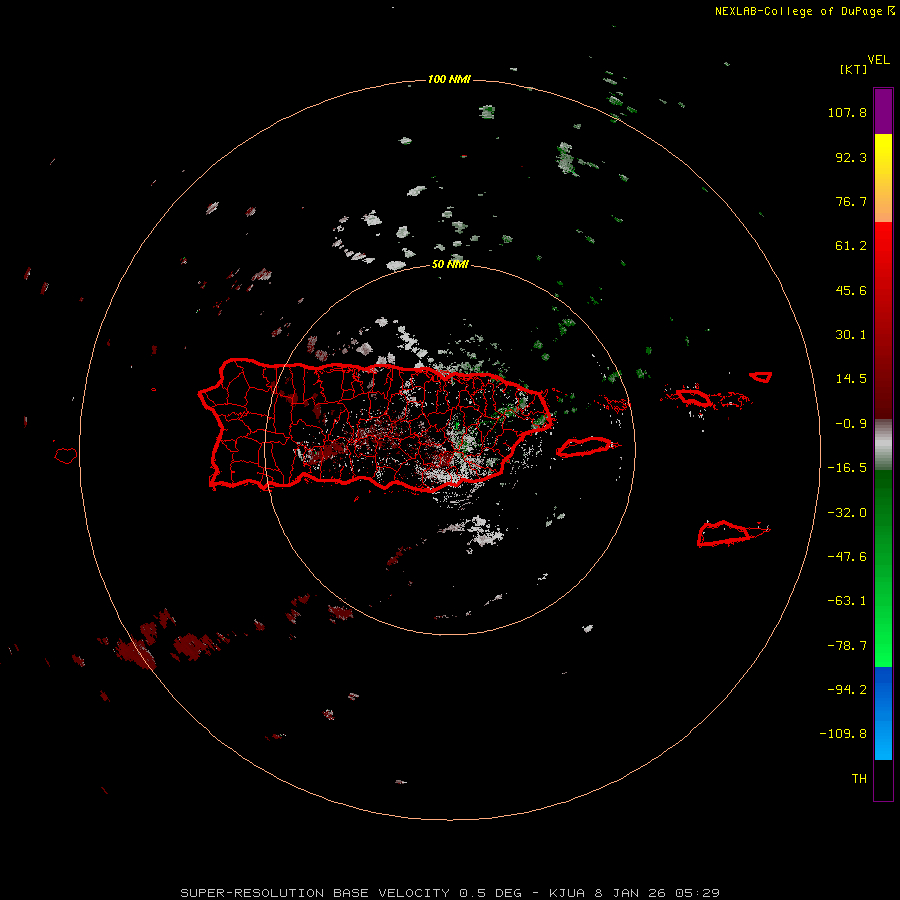Click the 50 NMI range ring label
This screenshot has width=900, height=900.
click(450, 264)
